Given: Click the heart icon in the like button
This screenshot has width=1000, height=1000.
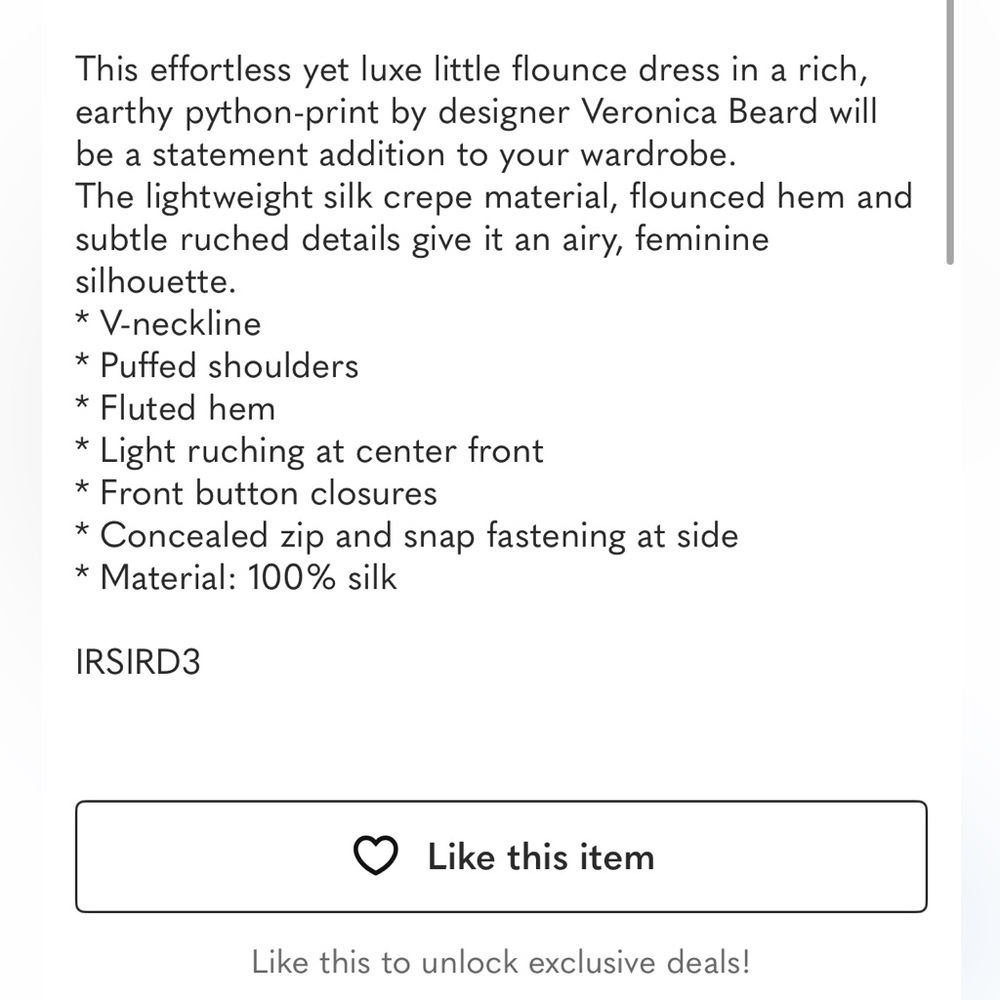Looking at the screenshot, I should (376, 856).
